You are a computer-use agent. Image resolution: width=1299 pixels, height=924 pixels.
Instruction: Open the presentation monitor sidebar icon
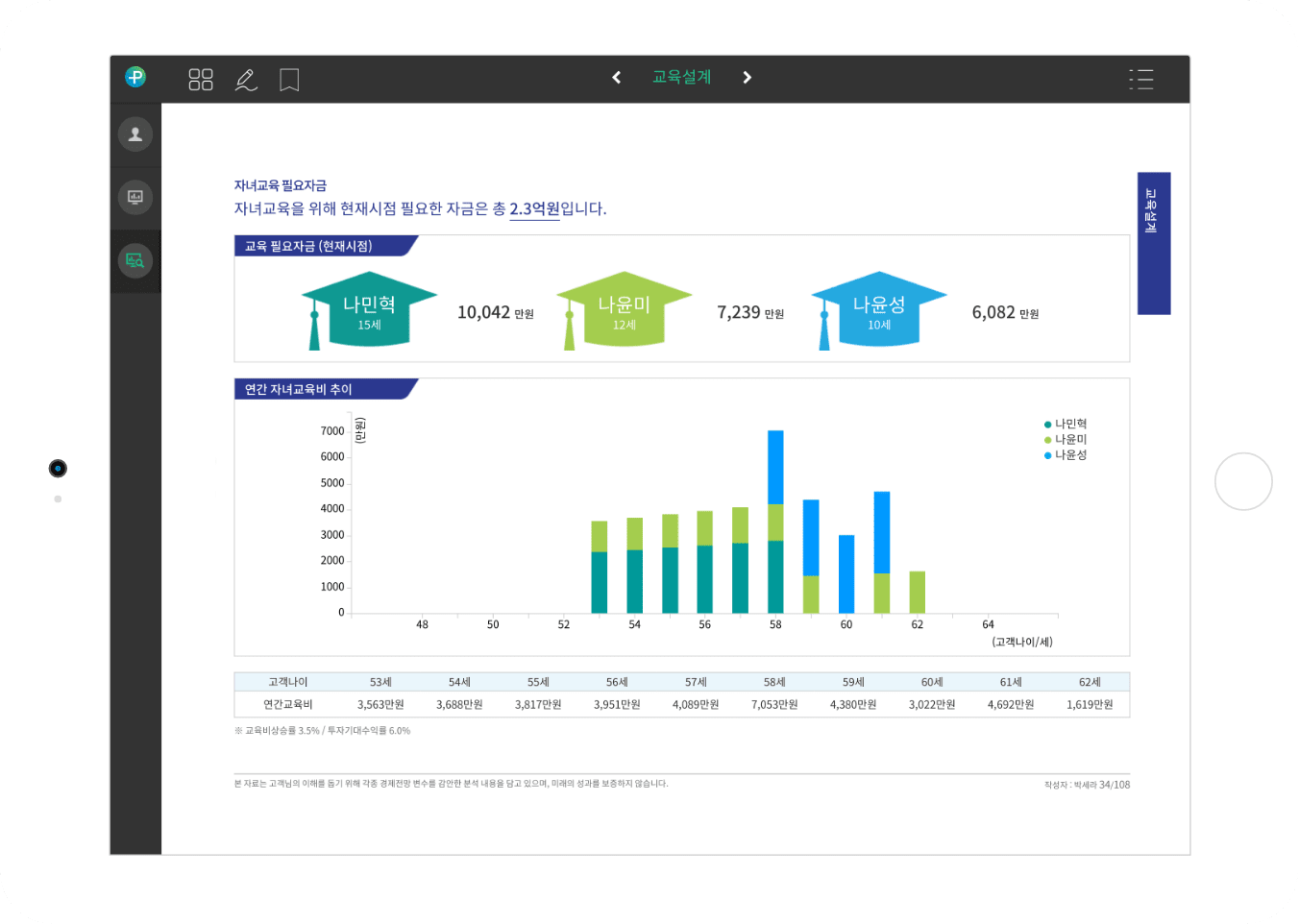pos(135,197)
